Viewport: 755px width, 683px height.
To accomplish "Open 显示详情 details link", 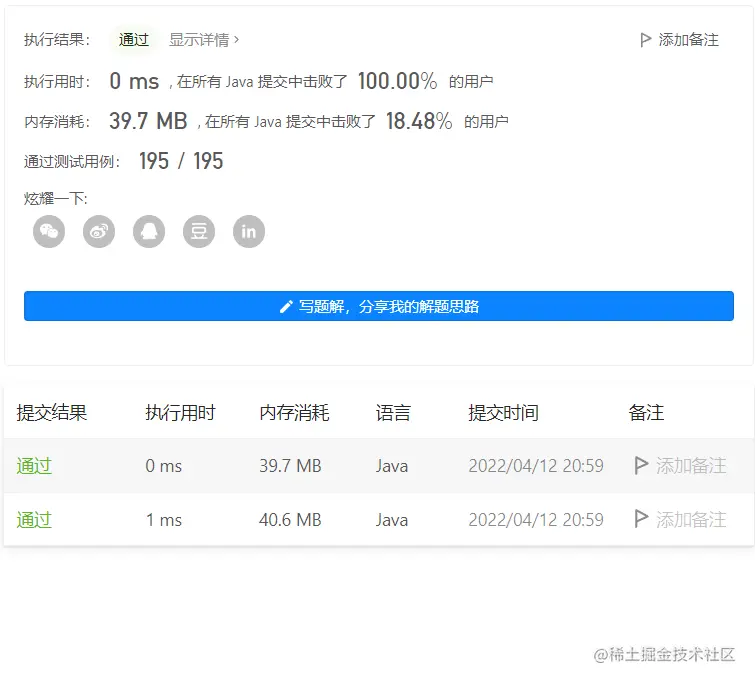I will [199, 40].
